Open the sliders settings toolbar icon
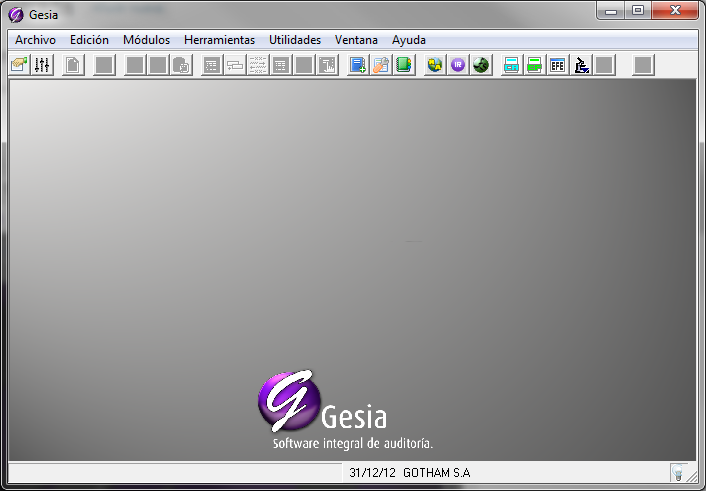706x491 pixels. 42,65
